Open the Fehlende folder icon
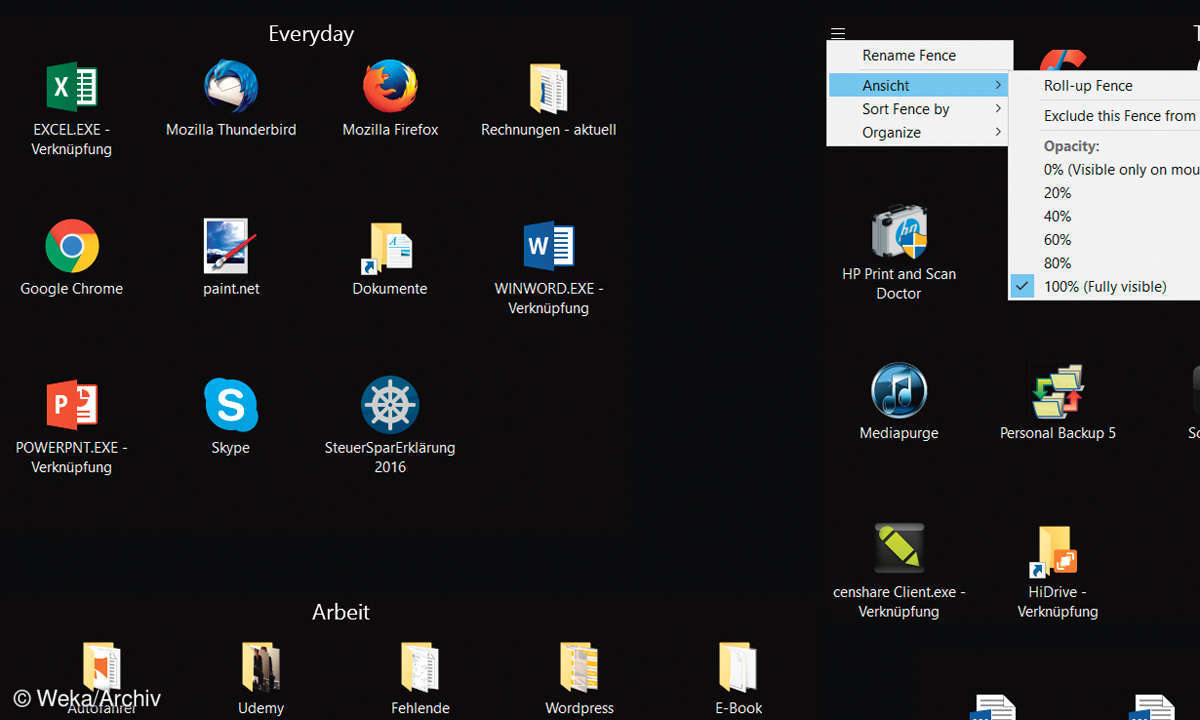The image size is (1200, 720). [x=420, y=668]
